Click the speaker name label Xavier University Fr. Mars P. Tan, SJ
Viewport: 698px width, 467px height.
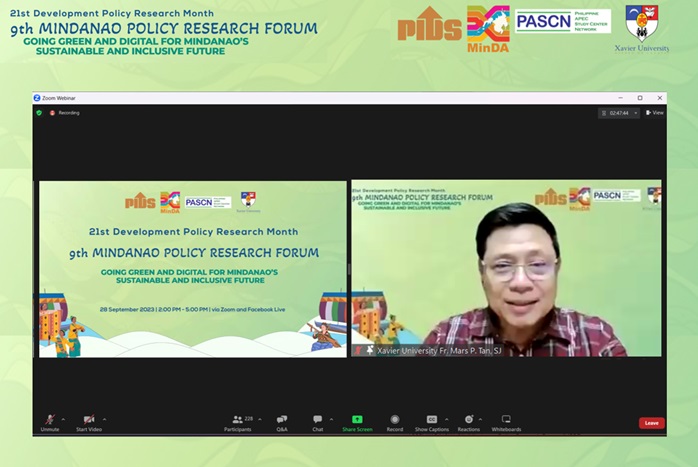click(x=439, y=351)
